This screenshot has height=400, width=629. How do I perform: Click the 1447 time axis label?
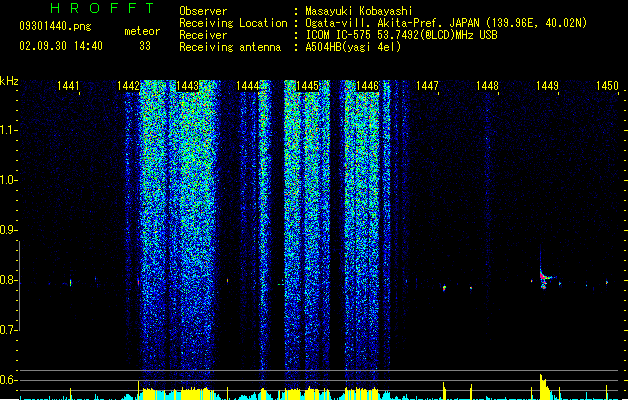point(427,86)
